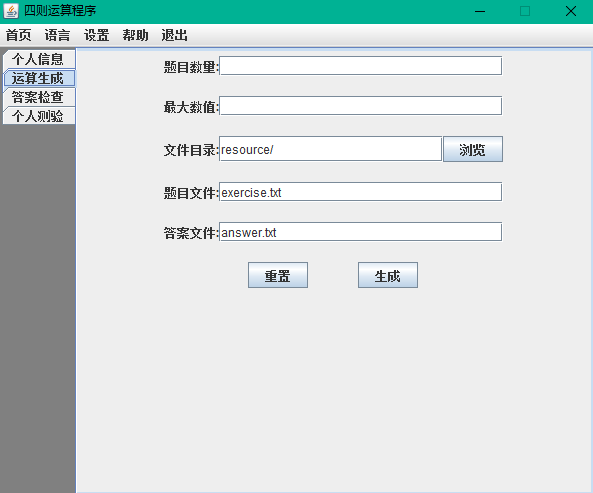Open the 设置 menu
593x493 pixels.
click(96, 35)
